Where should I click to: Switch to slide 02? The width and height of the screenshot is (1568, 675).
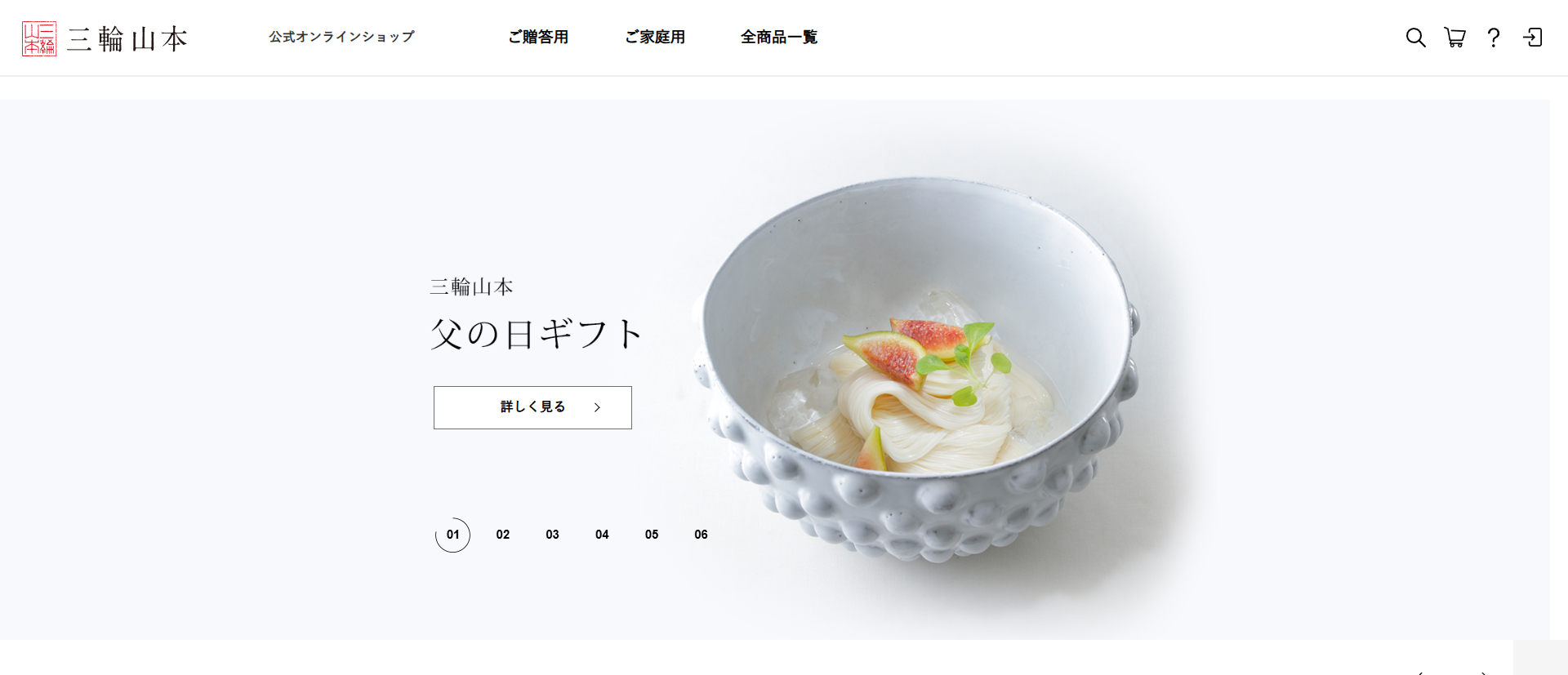pyautogui.click(x=503, y=535)
